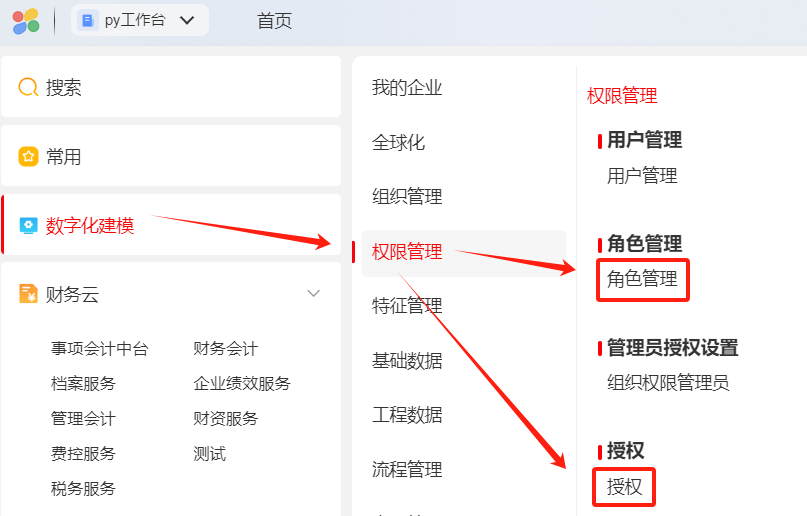
Task: Select 组织管理 in the middle menu
Action: (407, 197)
